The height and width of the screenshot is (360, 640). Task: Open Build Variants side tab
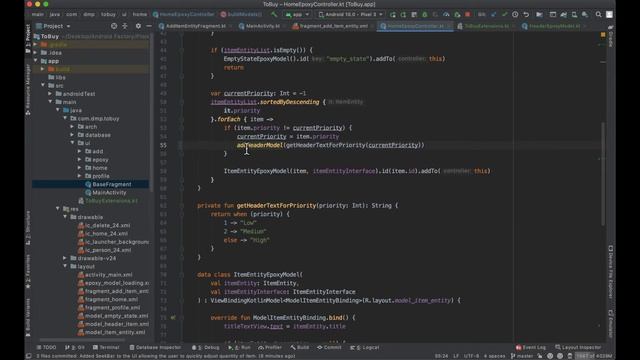(28, 318)
